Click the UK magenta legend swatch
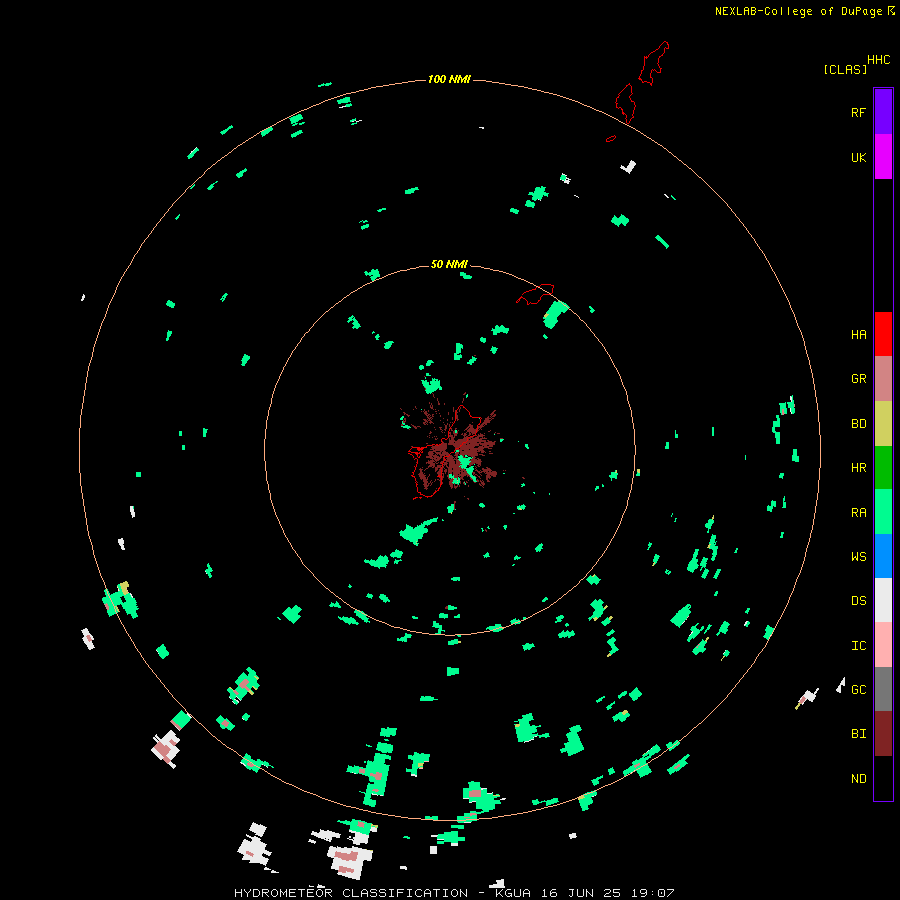The height and width of the screenshot is (900, 900). click(883, 157)
